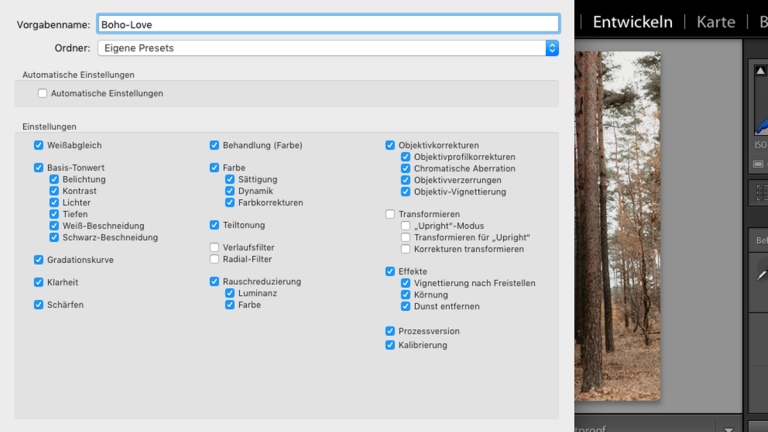768x432 pixels.
Task: Click the histogram clipping triangle indicator
Action: (x=759, y=69)
